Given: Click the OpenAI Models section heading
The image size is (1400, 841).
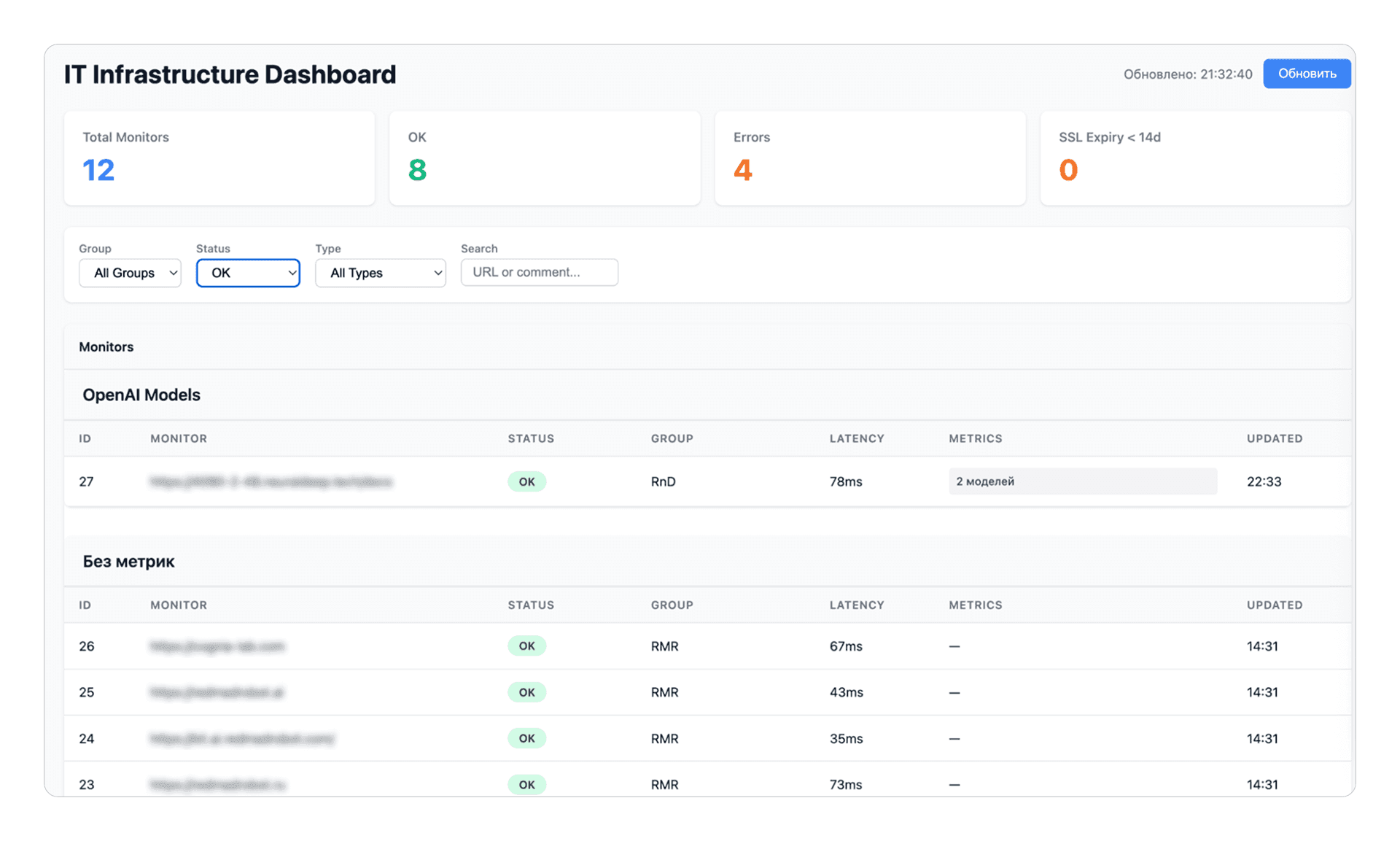Looking at the screenshot, I should [141, 395].
